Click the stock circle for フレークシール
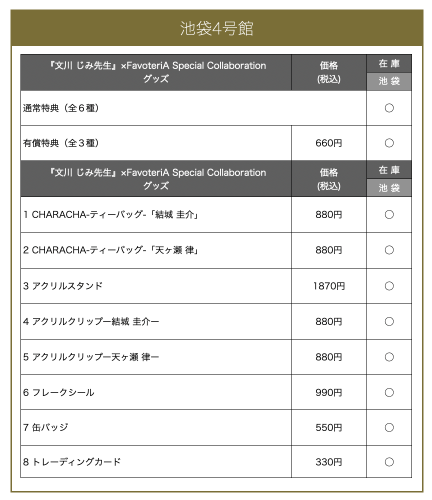Screen dimensions: 432x500 389,392
